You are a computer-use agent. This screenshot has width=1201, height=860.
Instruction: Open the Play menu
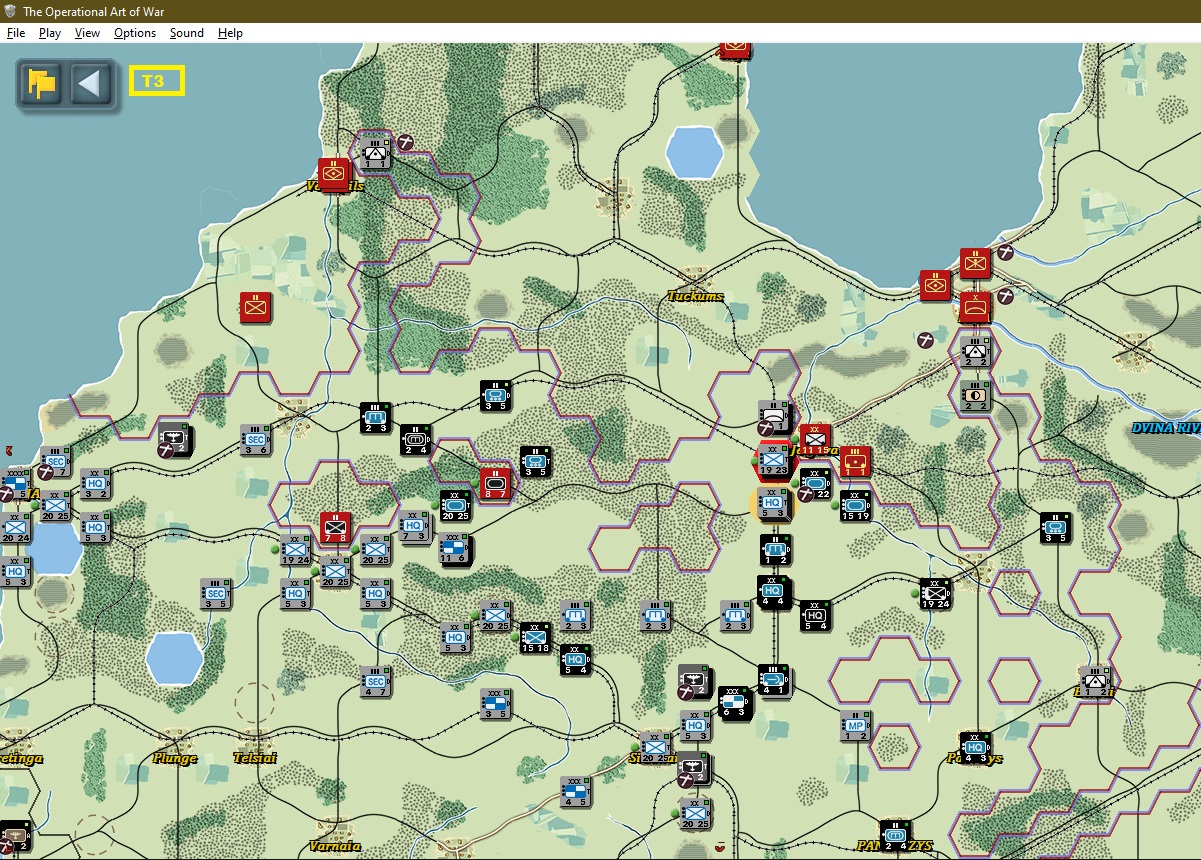click(50, 33)
